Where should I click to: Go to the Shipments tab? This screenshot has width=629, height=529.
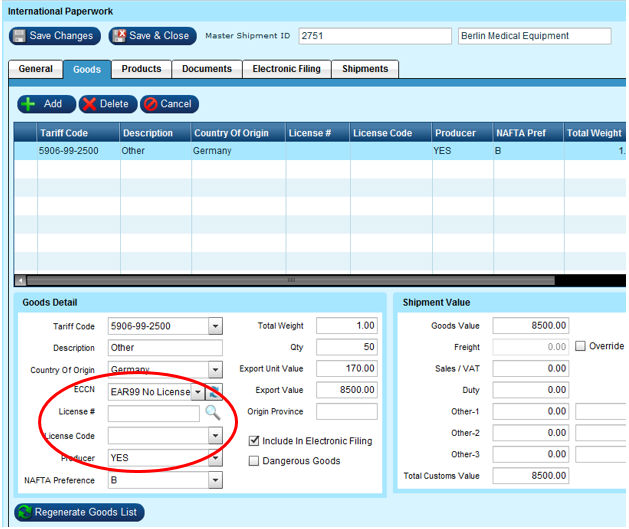pyautogui.click(x=365, y=69)
